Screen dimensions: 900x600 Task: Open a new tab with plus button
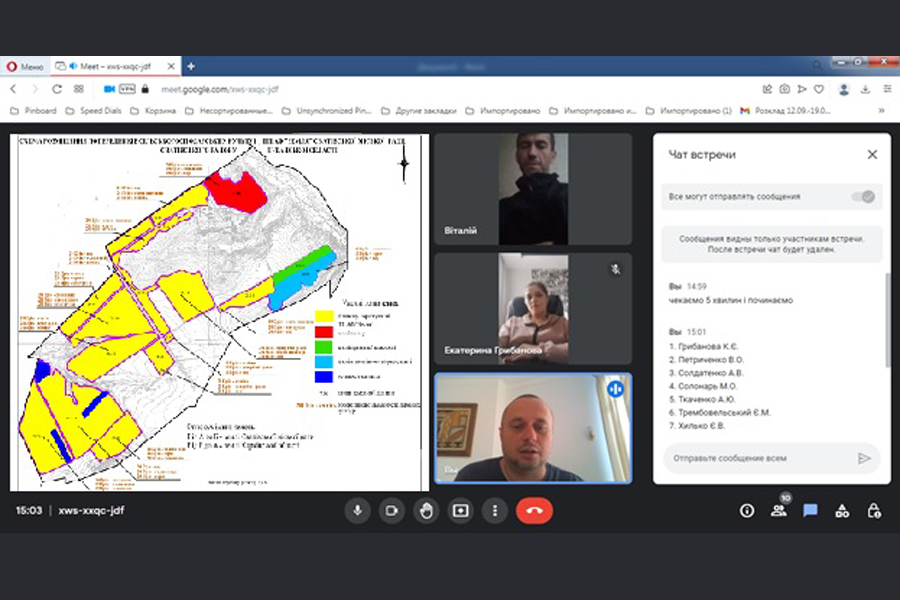pos(191,67)
